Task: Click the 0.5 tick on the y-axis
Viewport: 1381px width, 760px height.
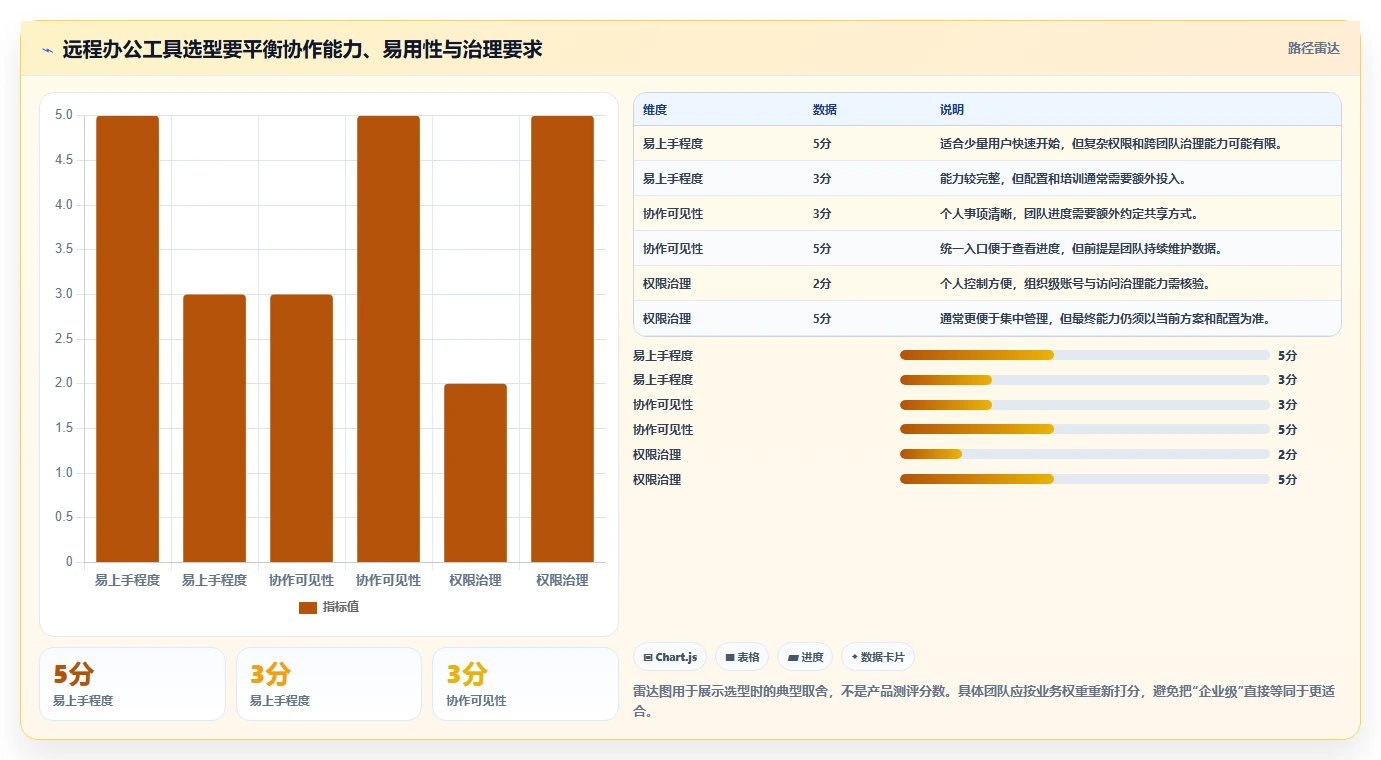Action: [x=63, y=517]
